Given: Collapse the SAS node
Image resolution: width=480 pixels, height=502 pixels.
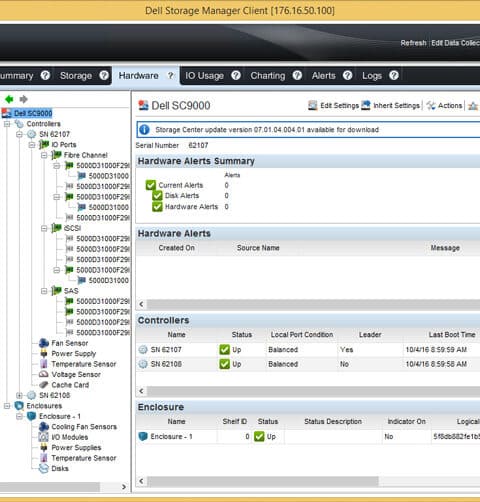Looking at the screenshot, I should [x=44, y=291].
